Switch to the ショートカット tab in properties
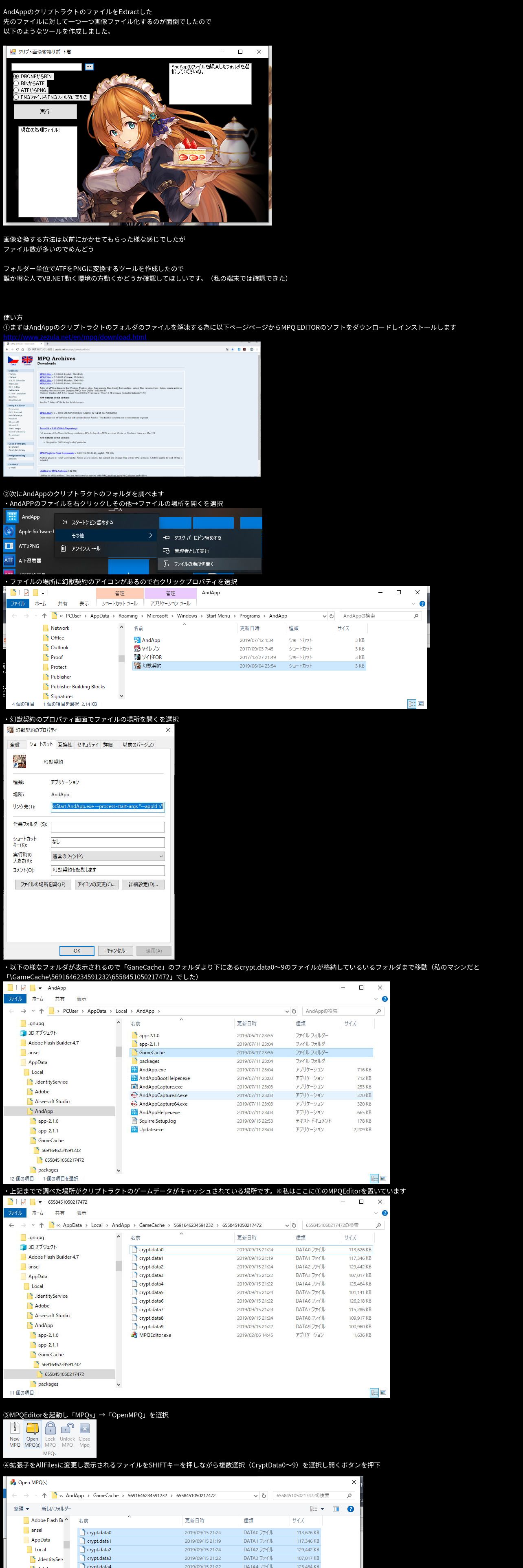Screen dimensions: 523x1568 pyautogui.click(x=41, y=744)
